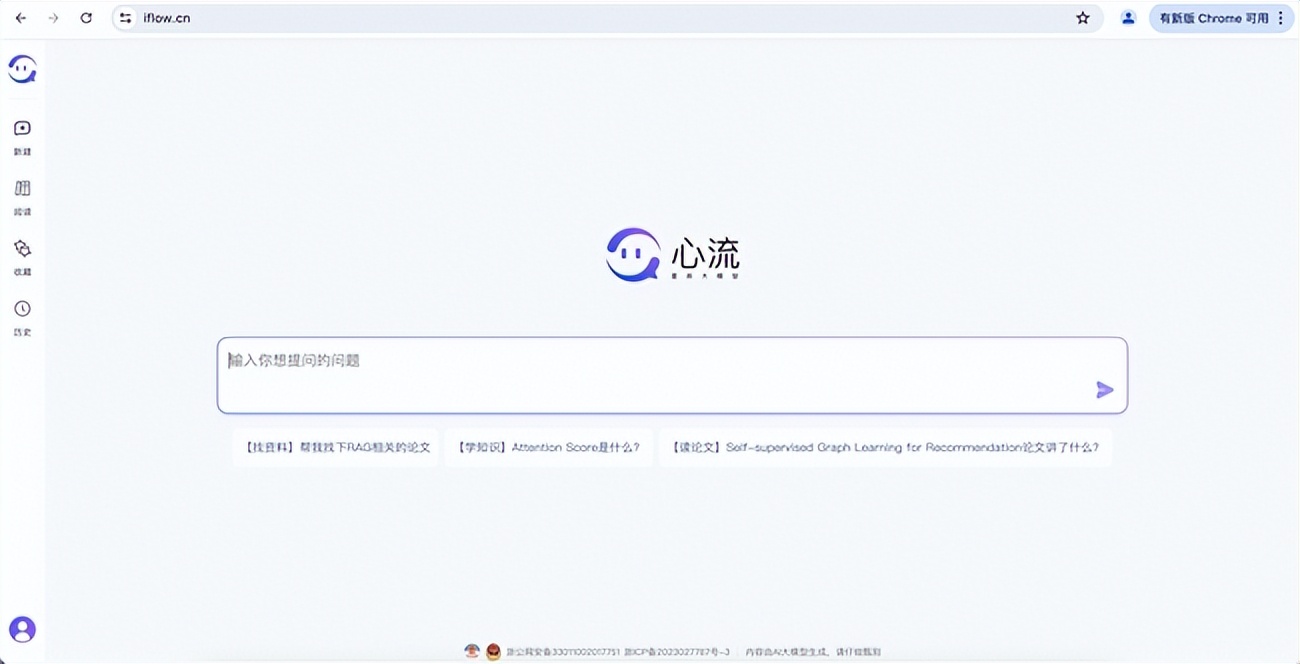The height and width of the screenshot is (664, 1300).
Task: Open the Chrome three-dot menu
Action: pos(1281,18)
